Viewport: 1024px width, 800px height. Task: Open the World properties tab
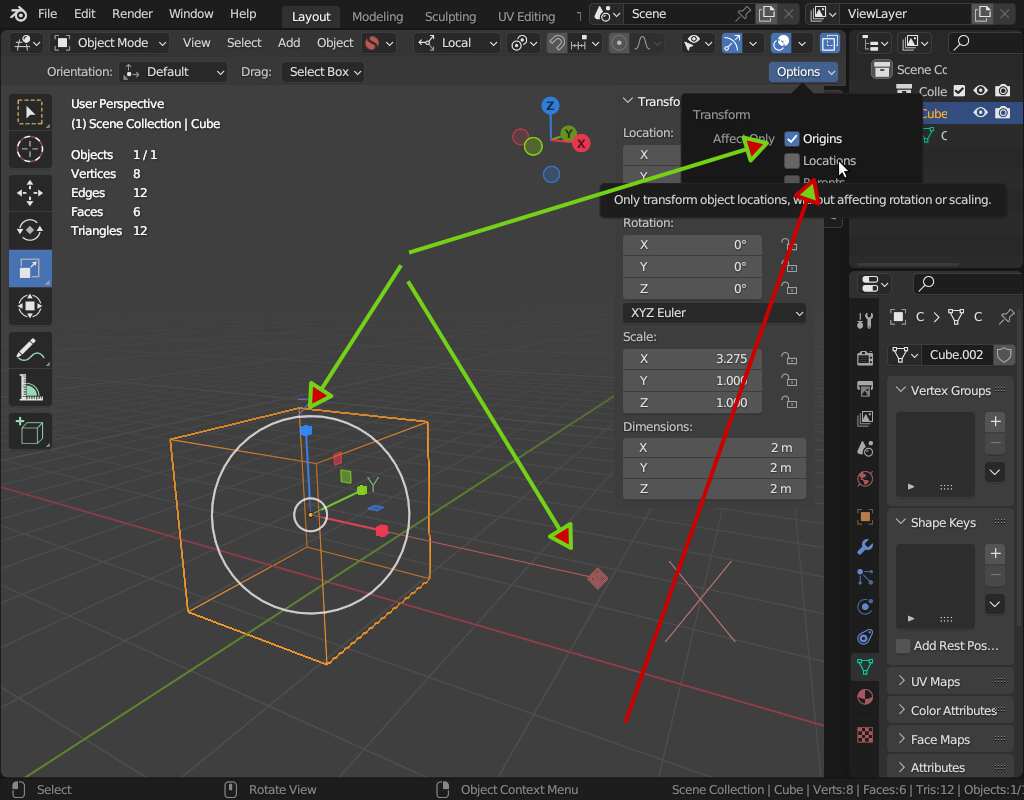click(x=865, y=479)
